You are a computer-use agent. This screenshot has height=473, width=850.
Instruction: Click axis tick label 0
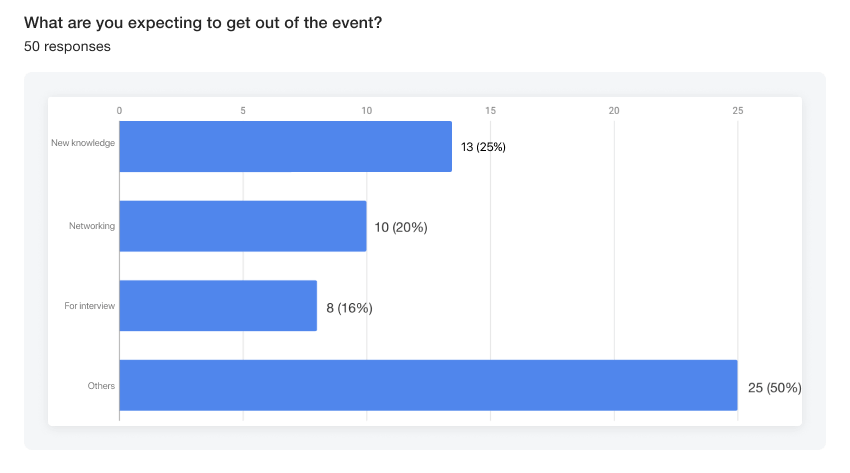(x=119, y=110)
